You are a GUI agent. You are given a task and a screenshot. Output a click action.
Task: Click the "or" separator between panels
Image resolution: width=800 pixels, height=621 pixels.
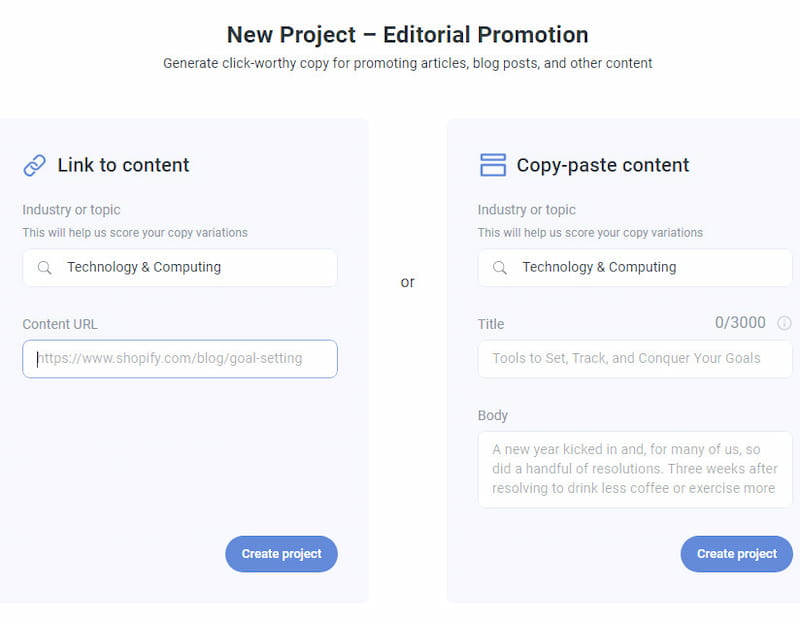coord(407,282)
